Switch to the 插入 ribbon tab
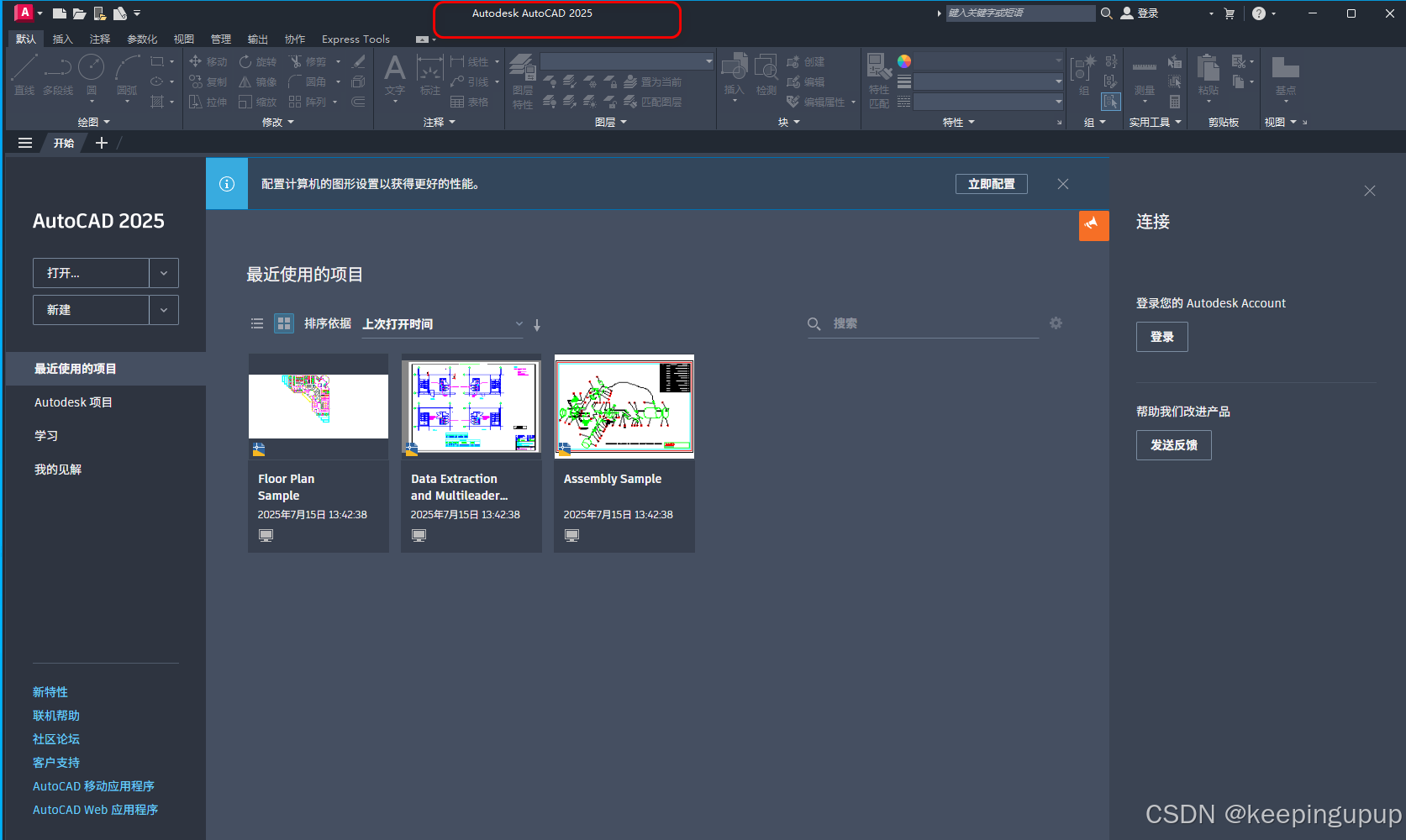This screenshot has height=840, width=1406. pos(62,39)
